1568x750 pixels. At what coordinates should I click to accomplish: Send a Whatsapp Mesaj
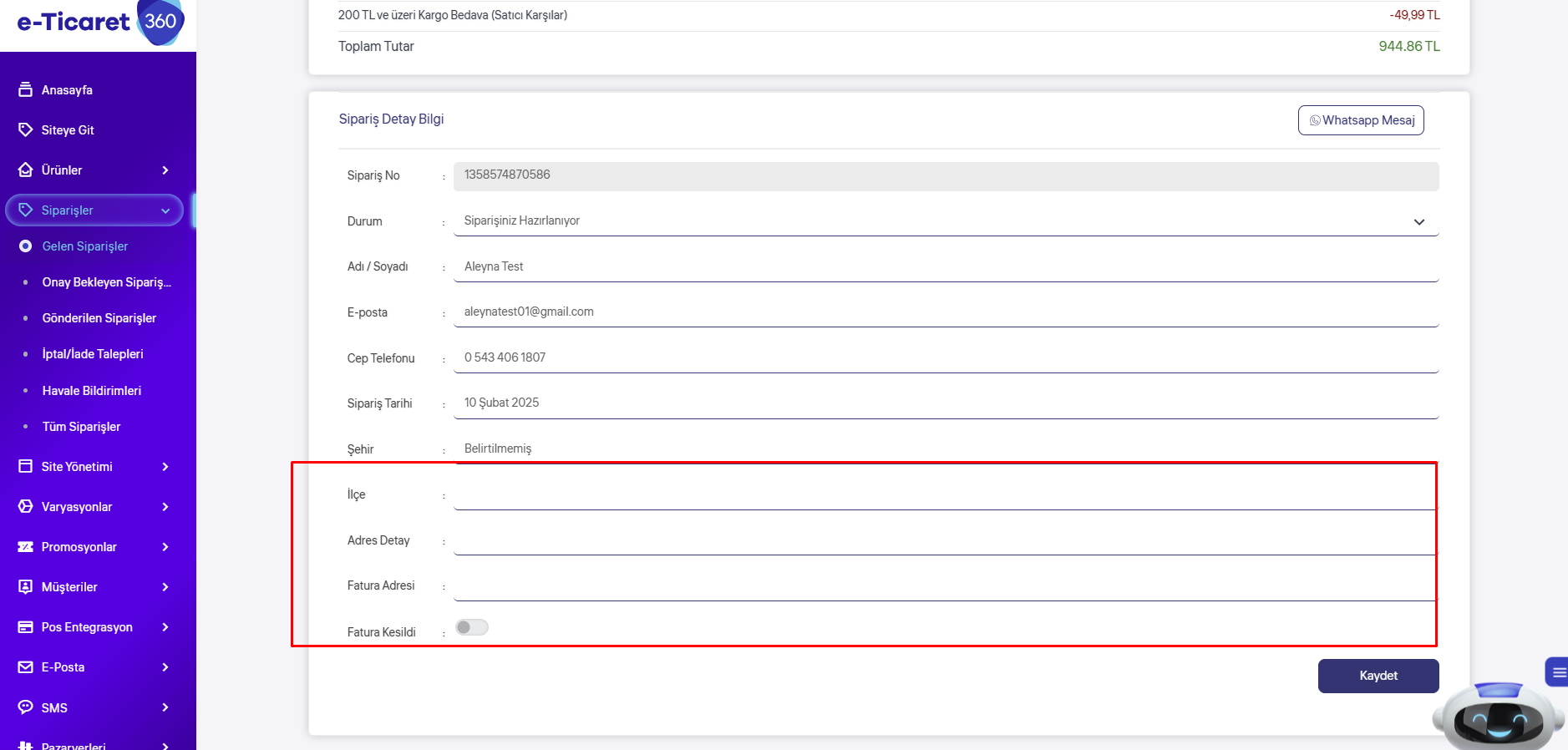click(1361, 120)
